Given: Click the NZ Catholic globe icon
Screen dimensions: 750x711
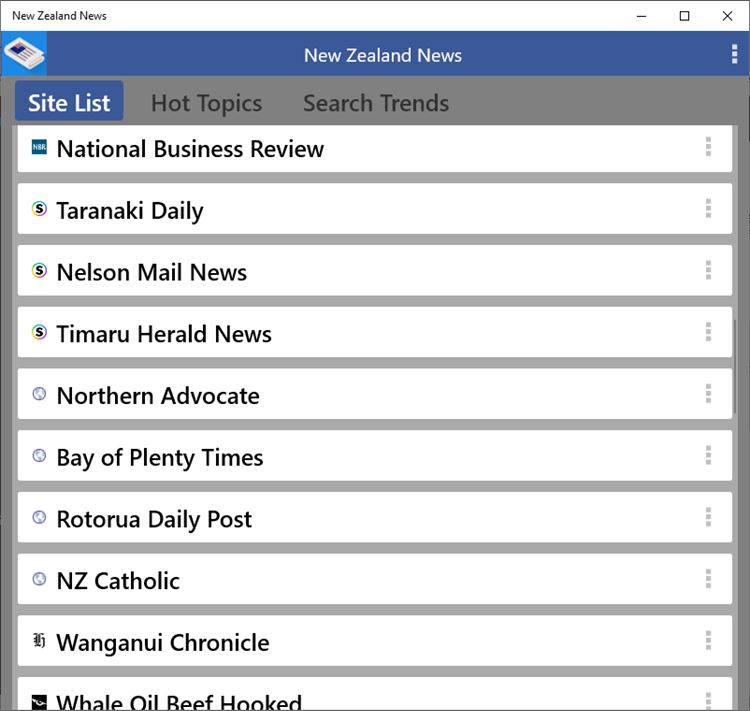Looking at the screenshot, I should 39,579.
